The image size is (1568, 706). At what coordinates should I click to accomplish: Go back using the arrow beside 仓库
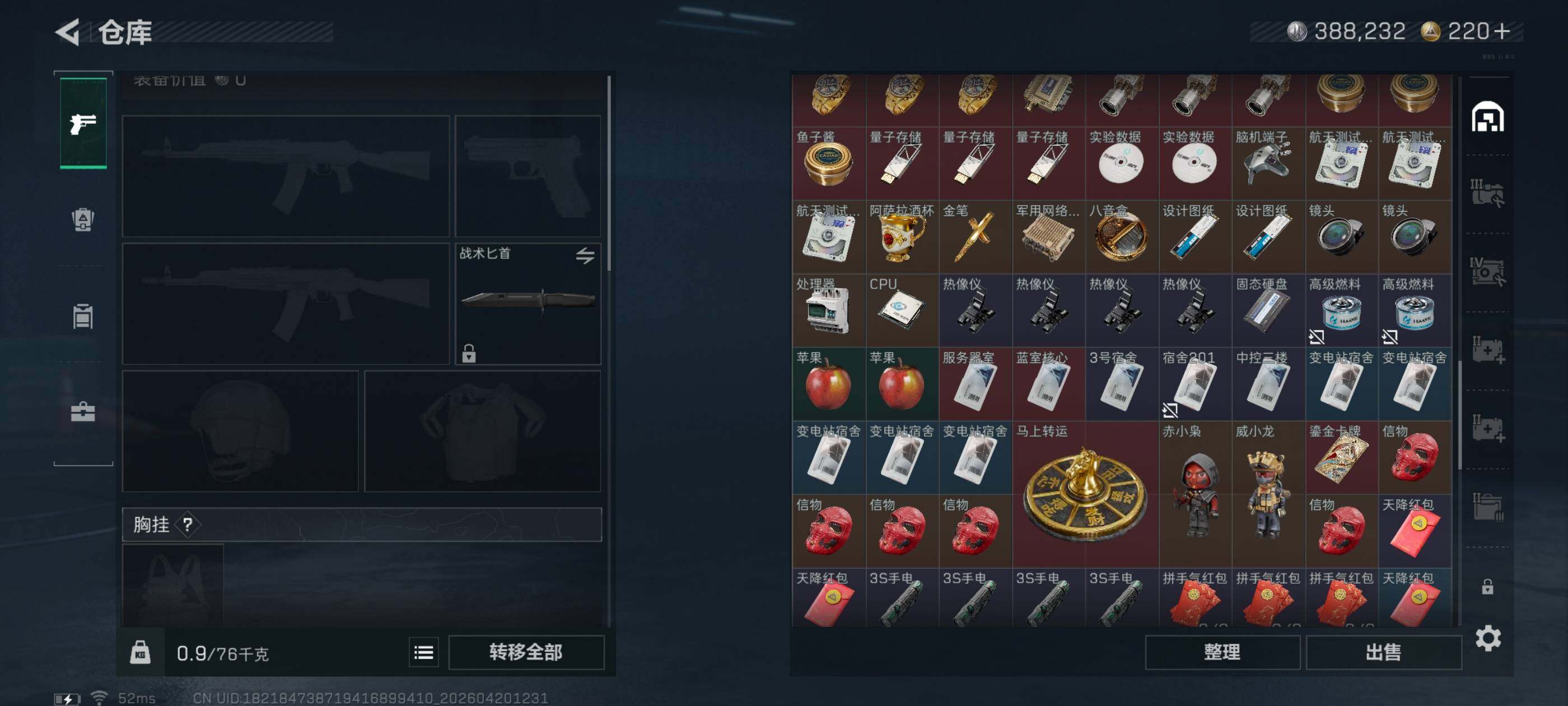click(68, 32)
